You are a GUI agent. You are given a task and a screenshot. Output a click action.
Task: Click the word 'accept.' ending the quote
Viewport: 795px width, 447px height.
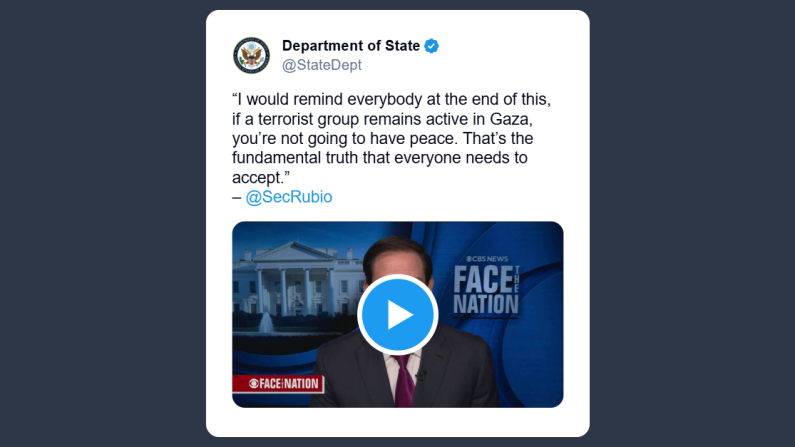click(x=257, y=178)
